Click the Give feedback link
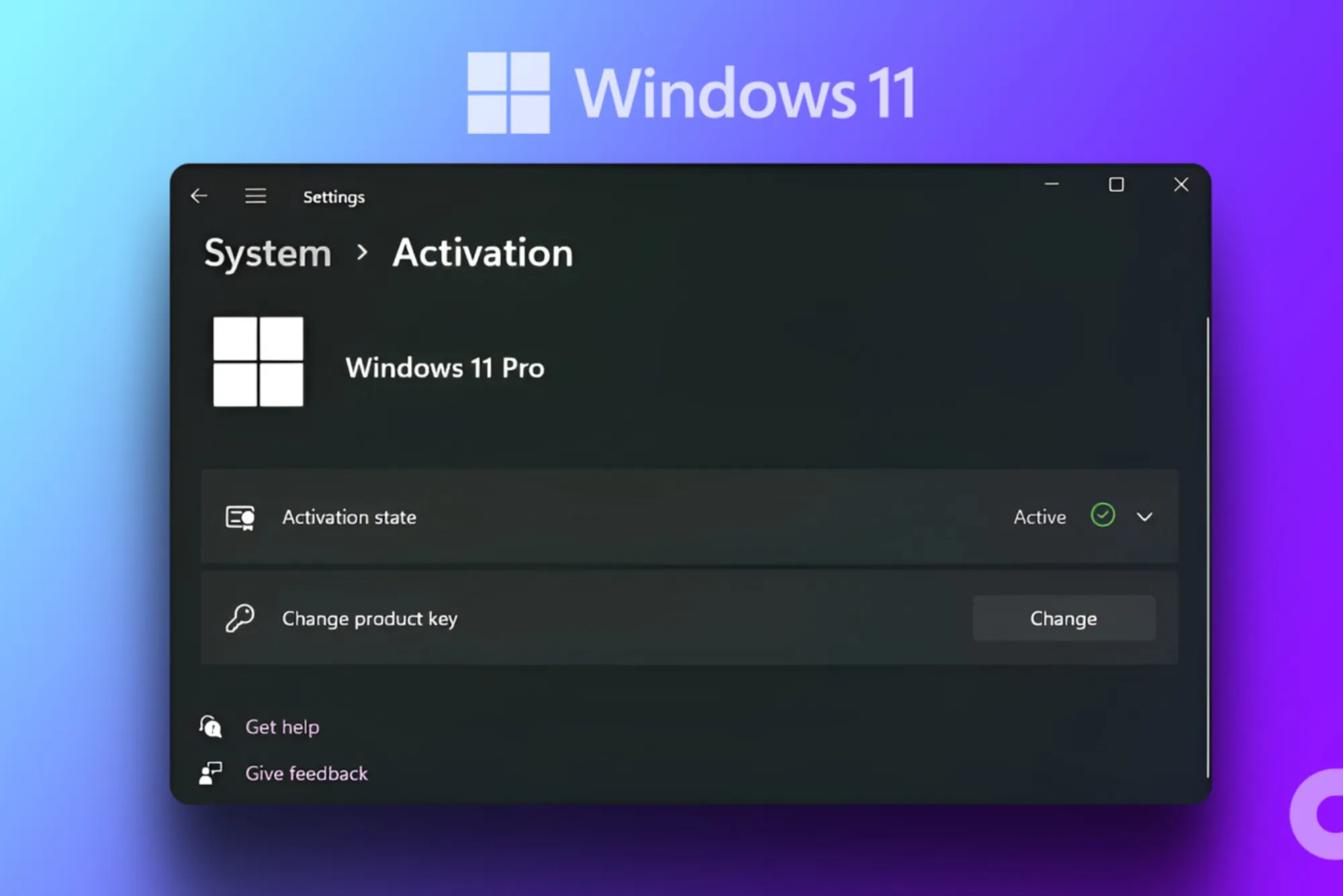Viewport: 1343px width, 896px height. [306, 773]
